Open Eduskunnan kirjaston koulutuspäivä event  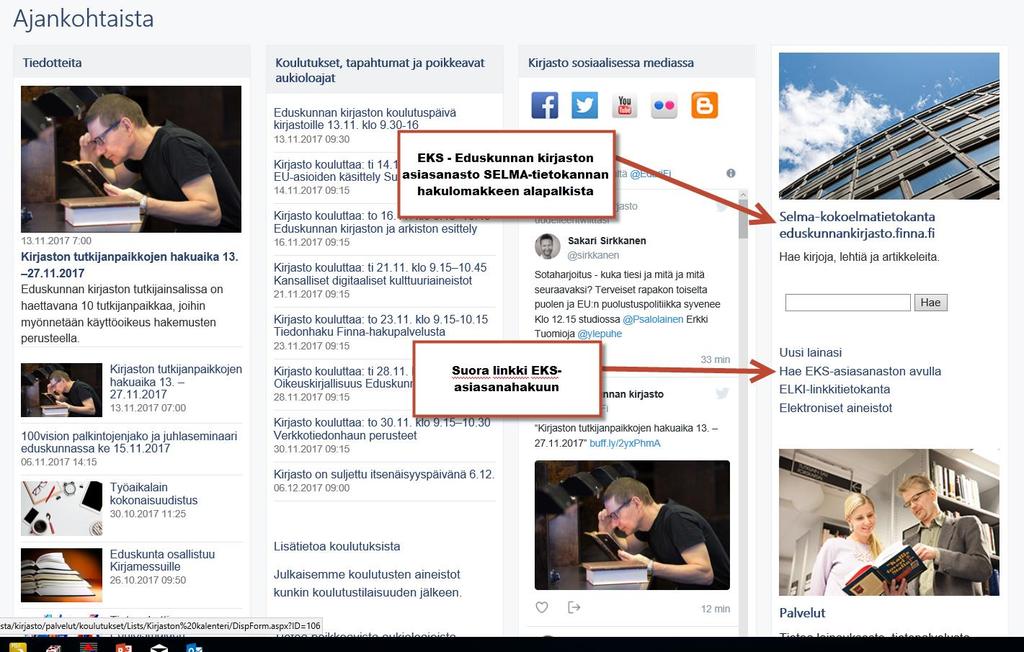pos(365,119)
